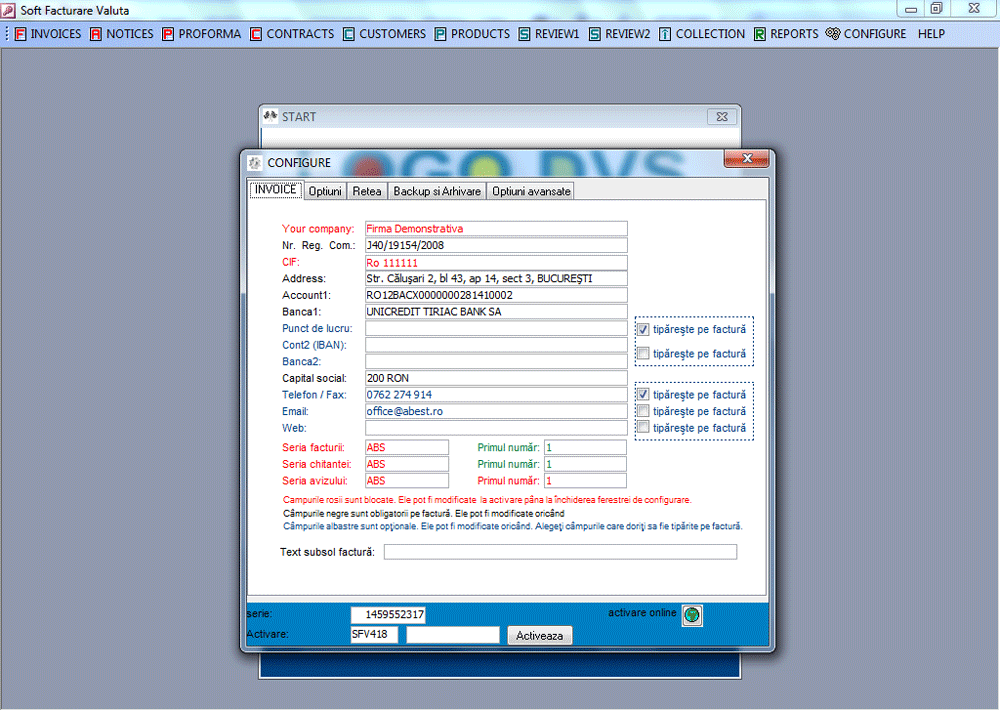Open the INVOICES toolbar icon

pyautogui.click(x=21, y=34)
